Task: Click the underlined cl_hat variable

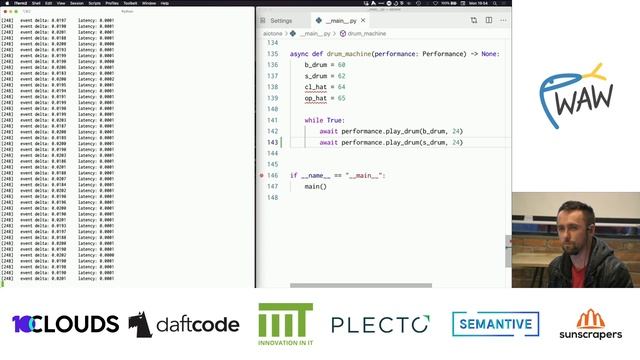Action: (x=316, y=87)
